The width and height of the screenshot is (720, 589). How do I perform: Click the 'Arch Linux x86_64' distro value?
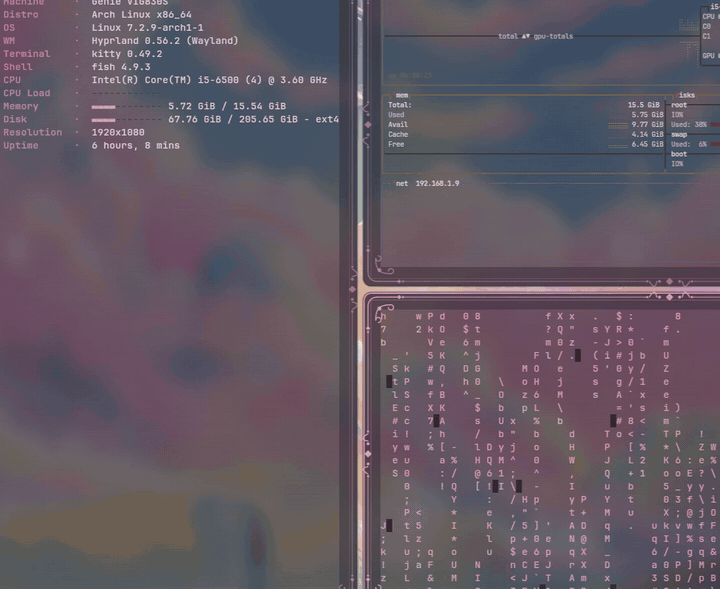[x=141, y=15]
